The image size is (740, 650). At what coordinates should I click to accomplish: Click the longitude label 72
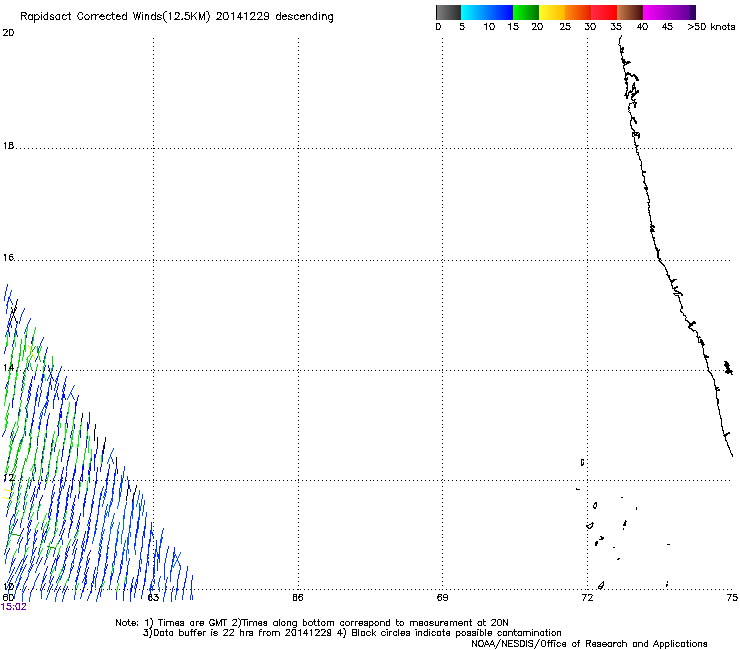[587, 598]
